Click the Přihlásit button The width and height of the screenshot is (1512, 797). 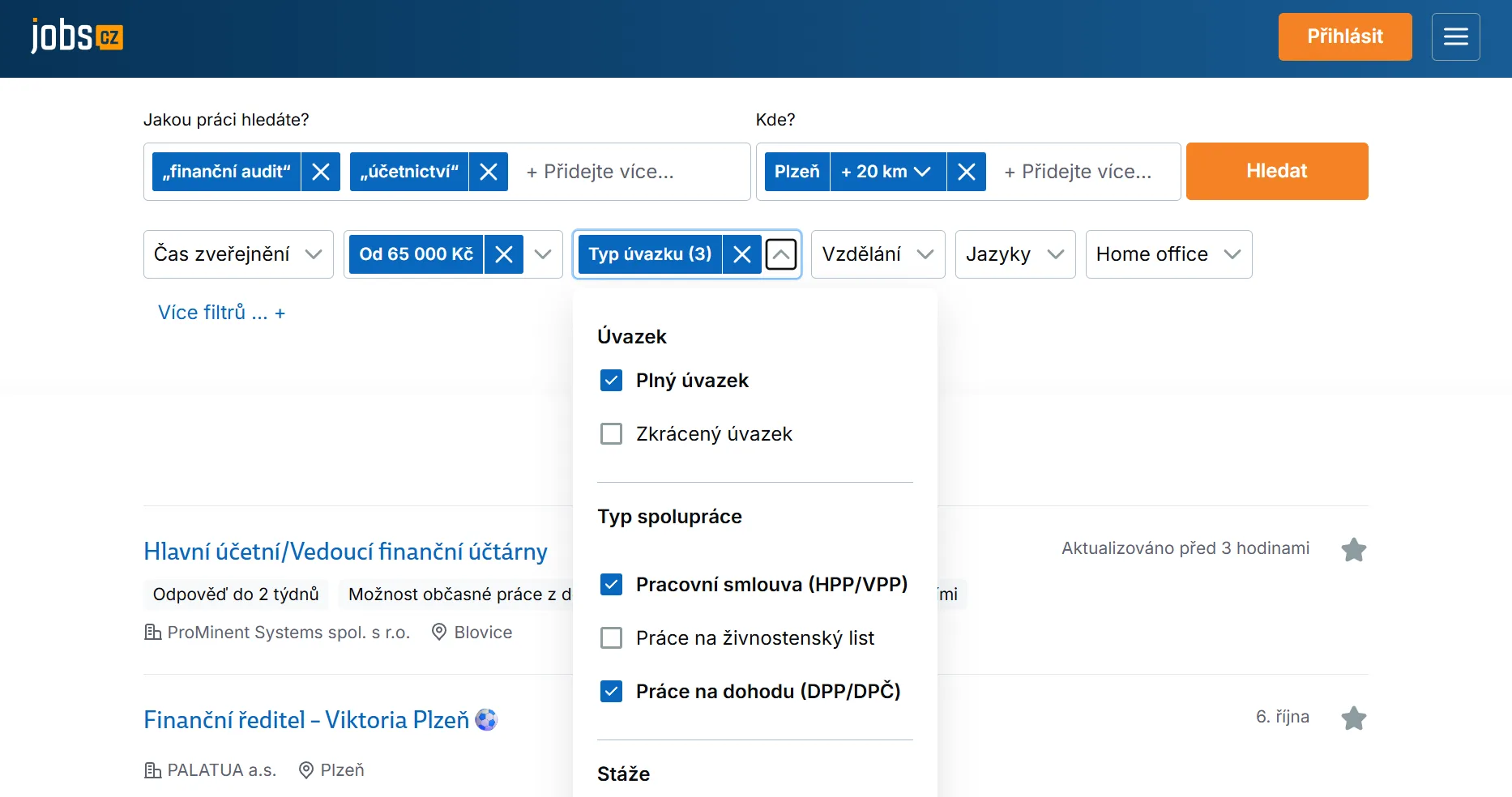(1345, 36)
